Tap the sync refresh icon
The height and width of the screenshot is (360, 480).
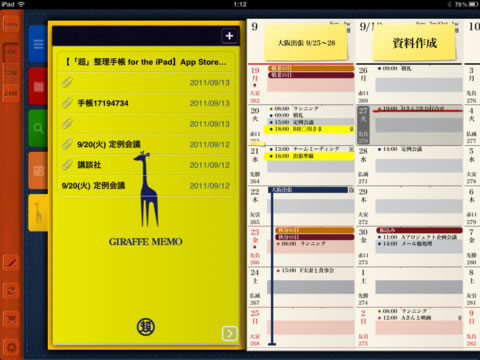pos(11,291)
